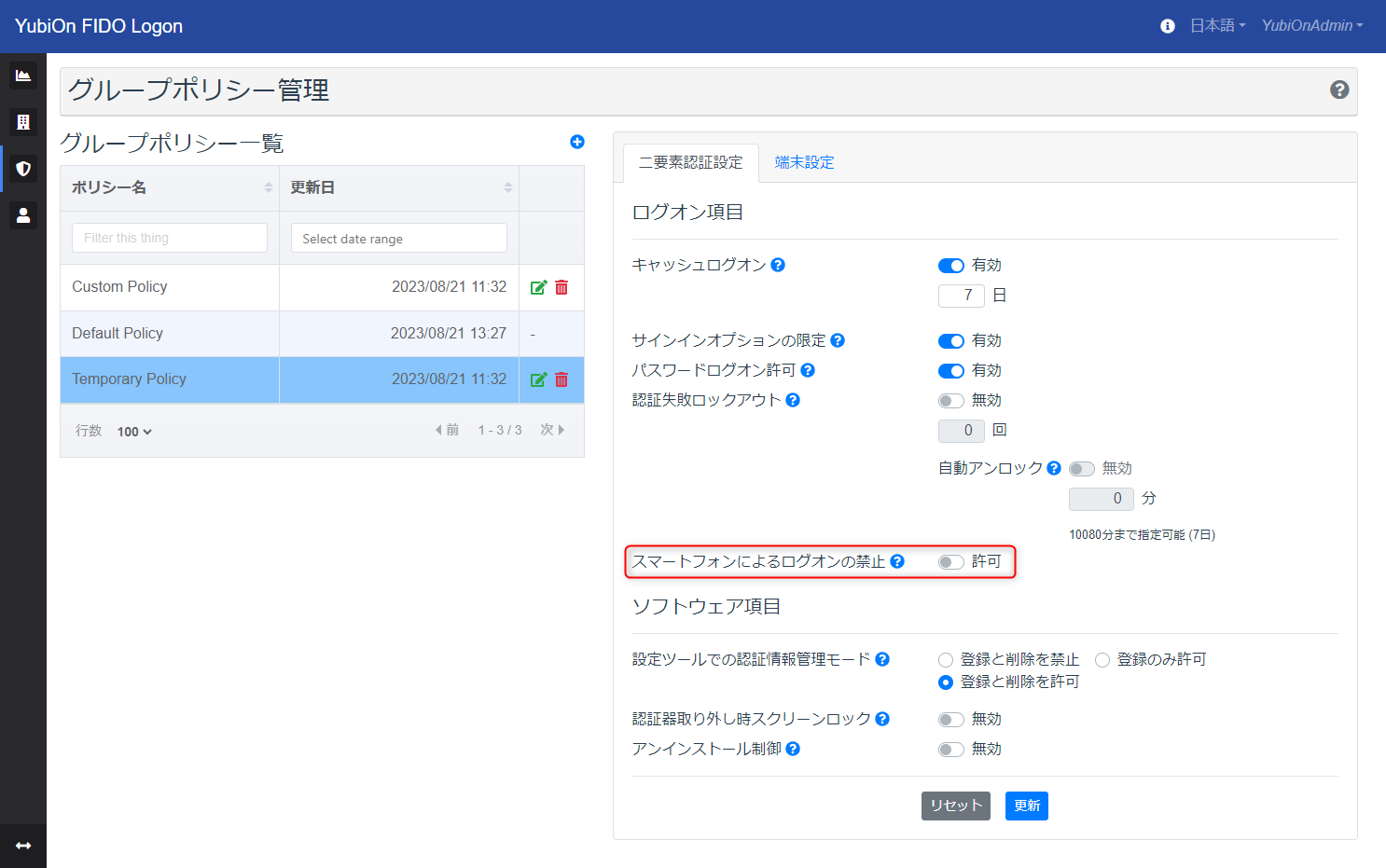Viewport: 1386px width, 868px height.
Task: Select 登録のみ許可 radio option
Action: tap(1102, 660)
